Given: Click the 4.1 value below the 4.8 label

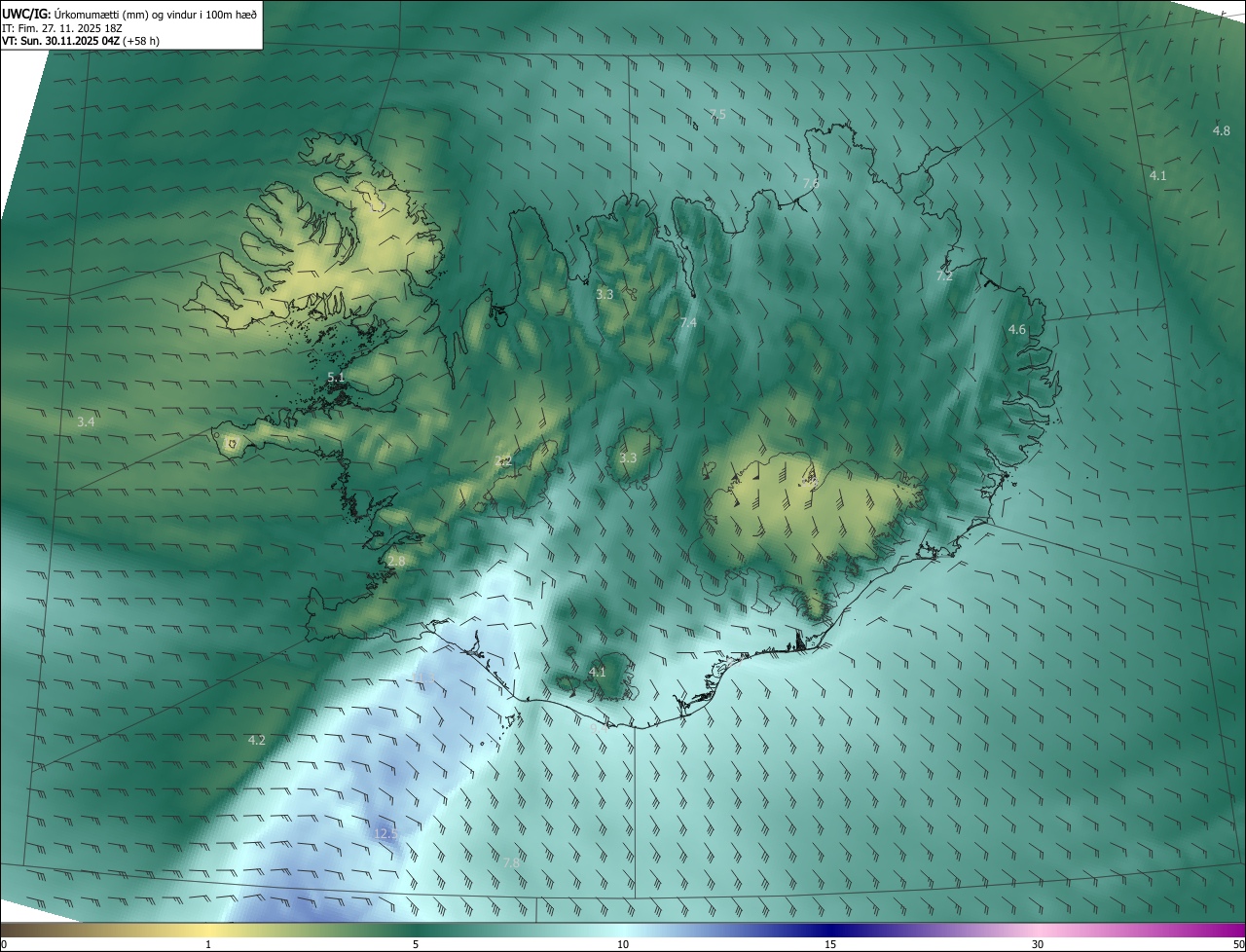Looking at the screenshot, I should (1157, 176).
